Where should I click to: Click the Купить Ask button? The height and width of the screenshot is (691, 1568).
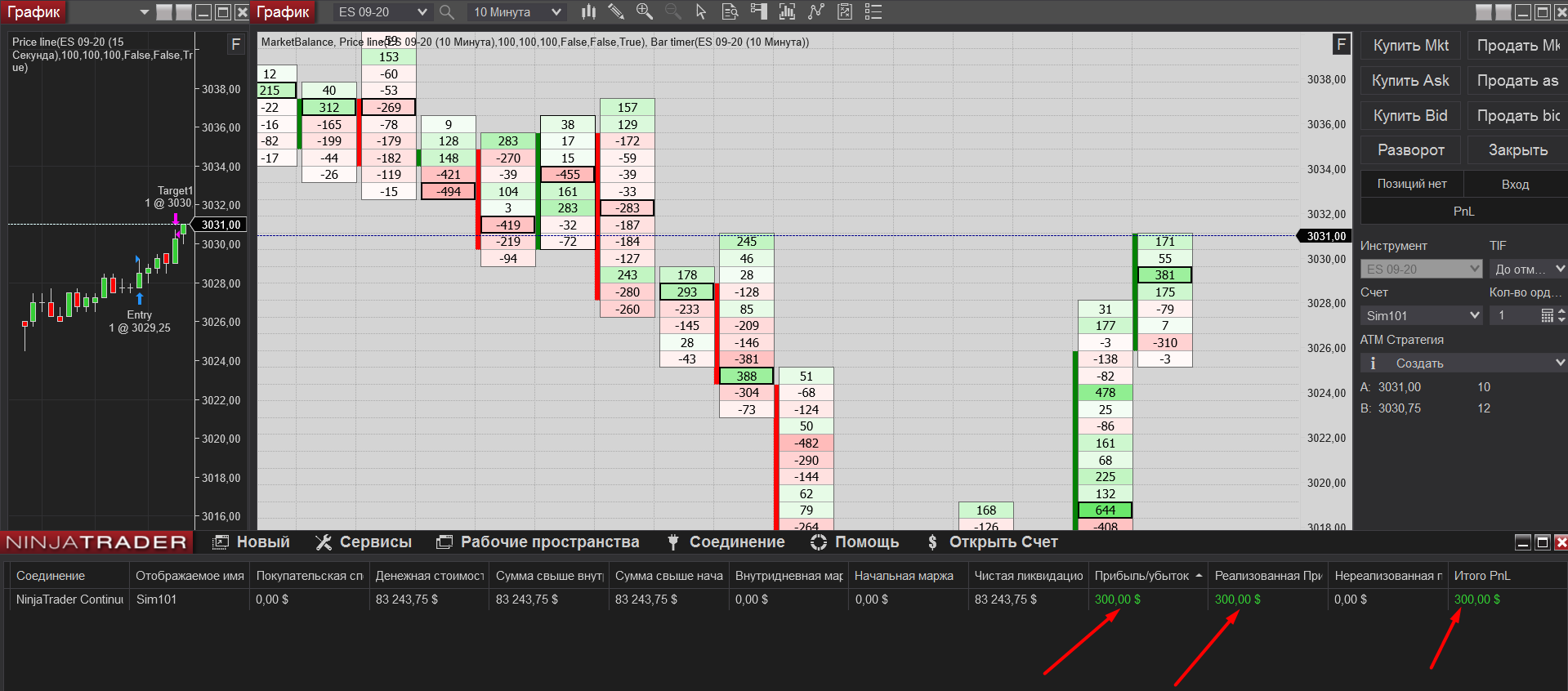[1411, 81]
